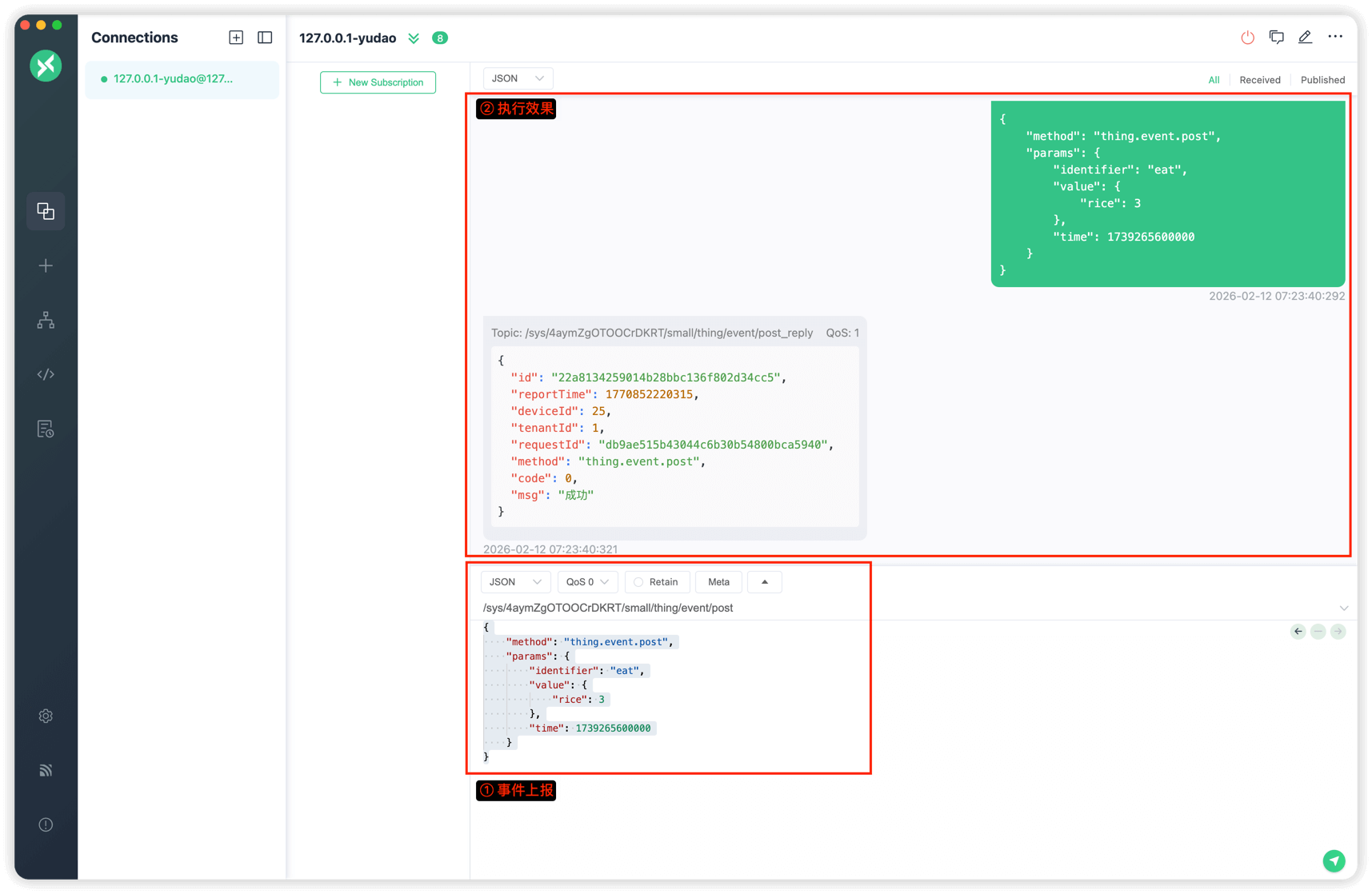Send message with green paper plane button
The height and width of the screenshot is (894, 1372).
click(x=1334, y=860)
